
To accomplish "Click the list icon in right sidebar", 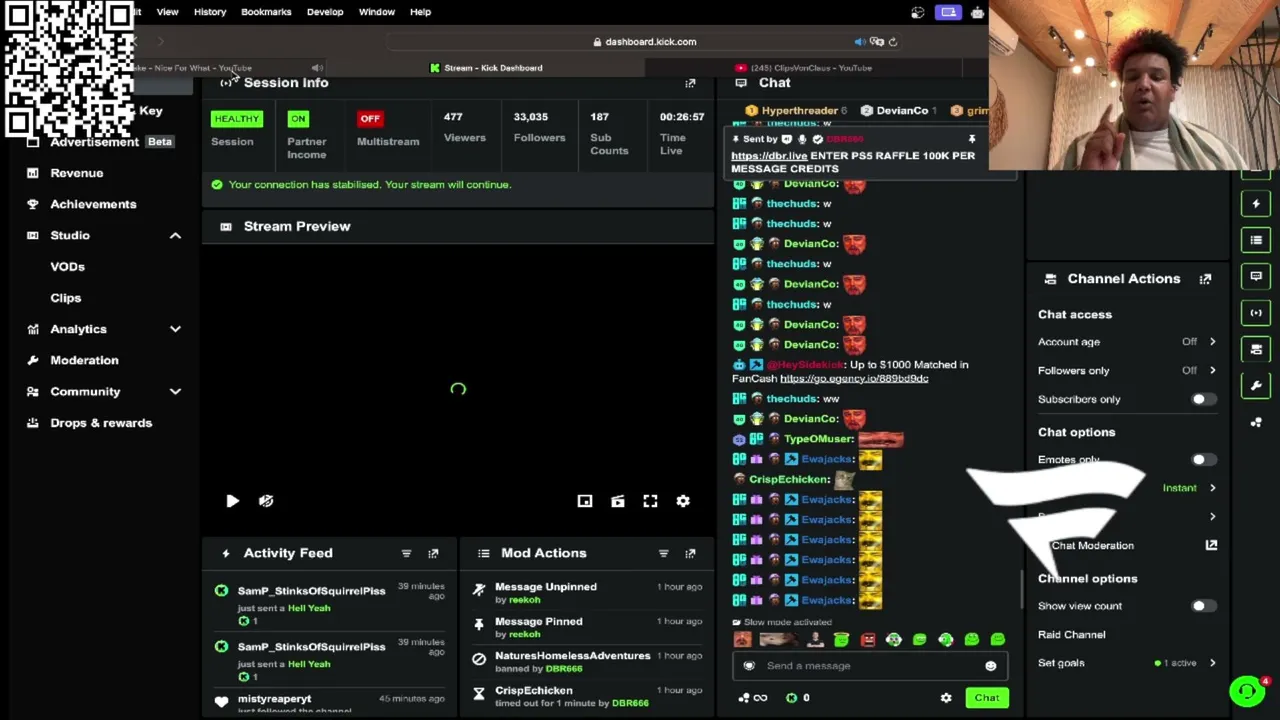I will tap(1256, 240).
